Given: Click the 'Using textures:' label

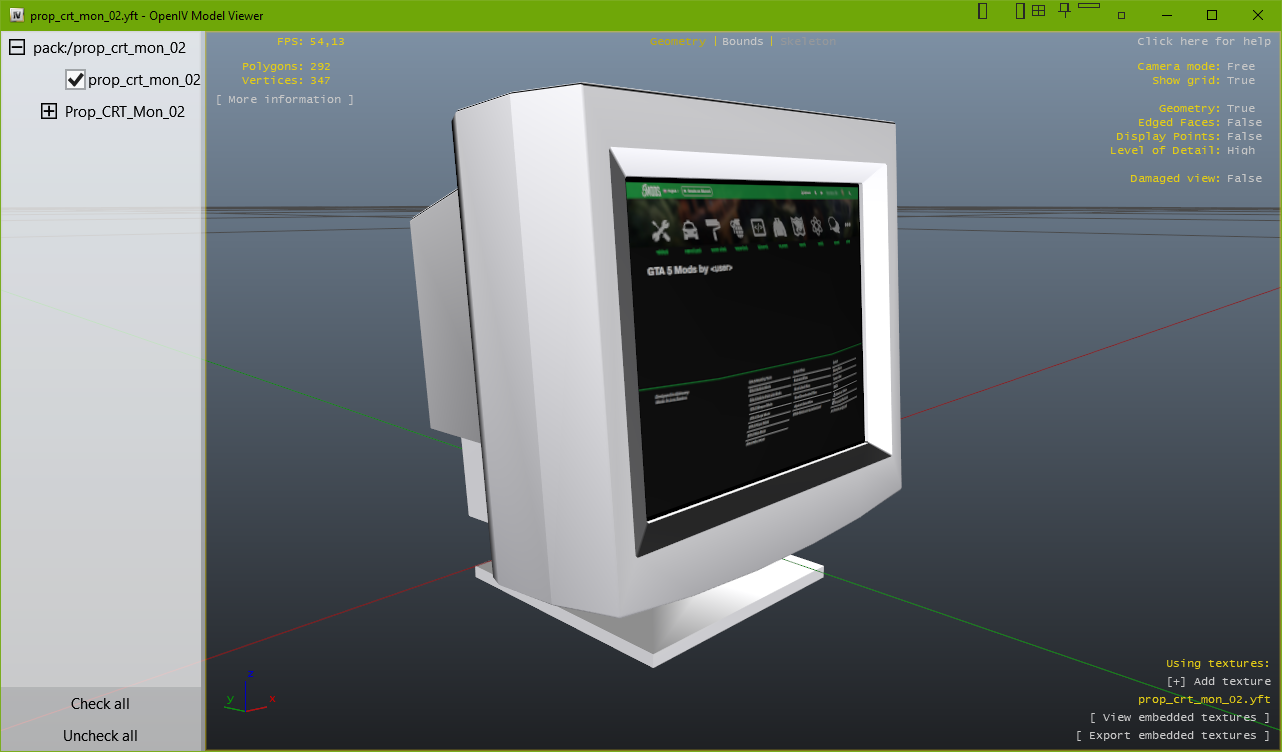Looking at the screenshot, I should coord(1218,663).
